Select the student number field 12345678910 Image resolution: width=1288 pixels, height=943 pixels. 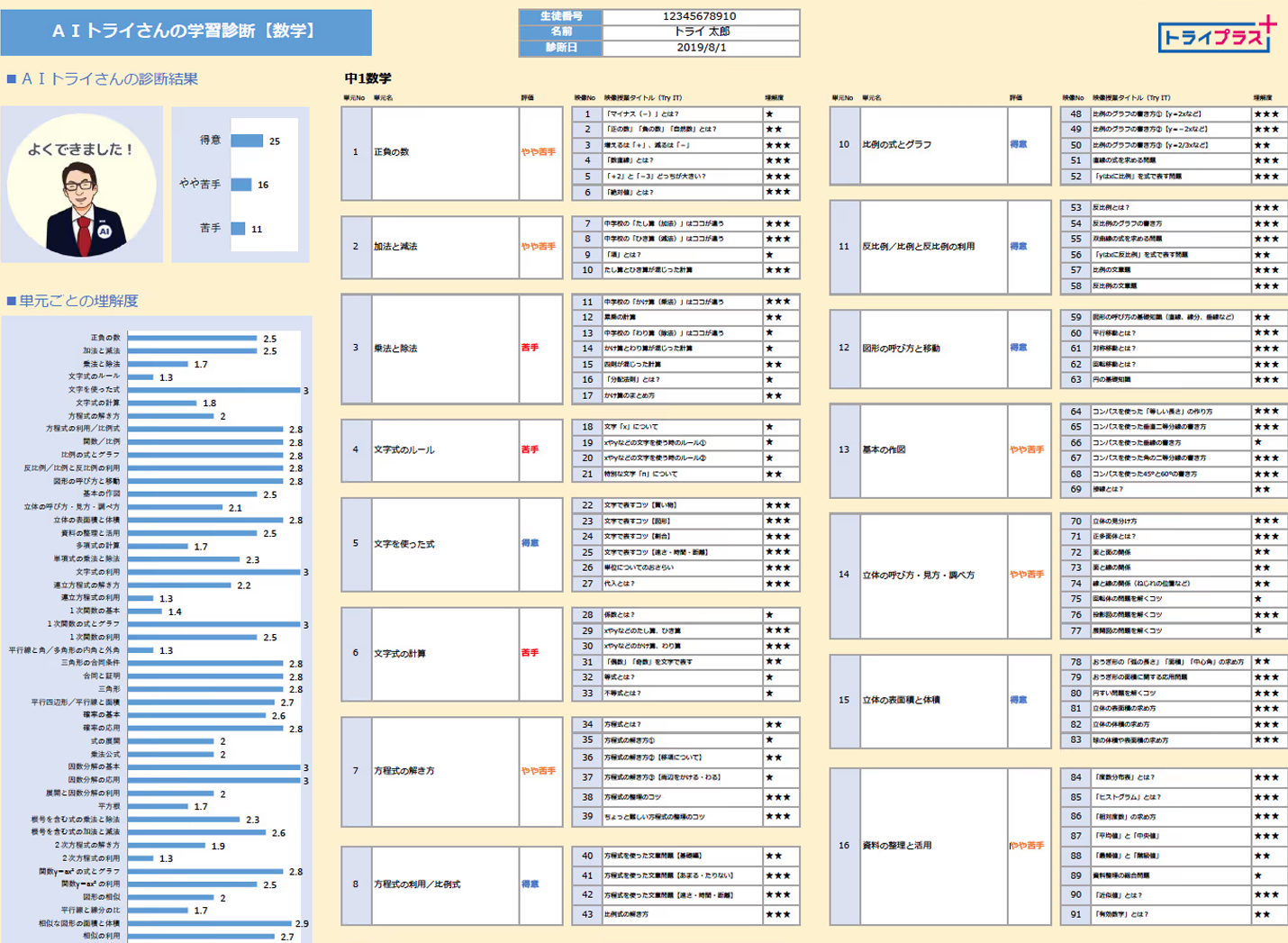(701, 16)
